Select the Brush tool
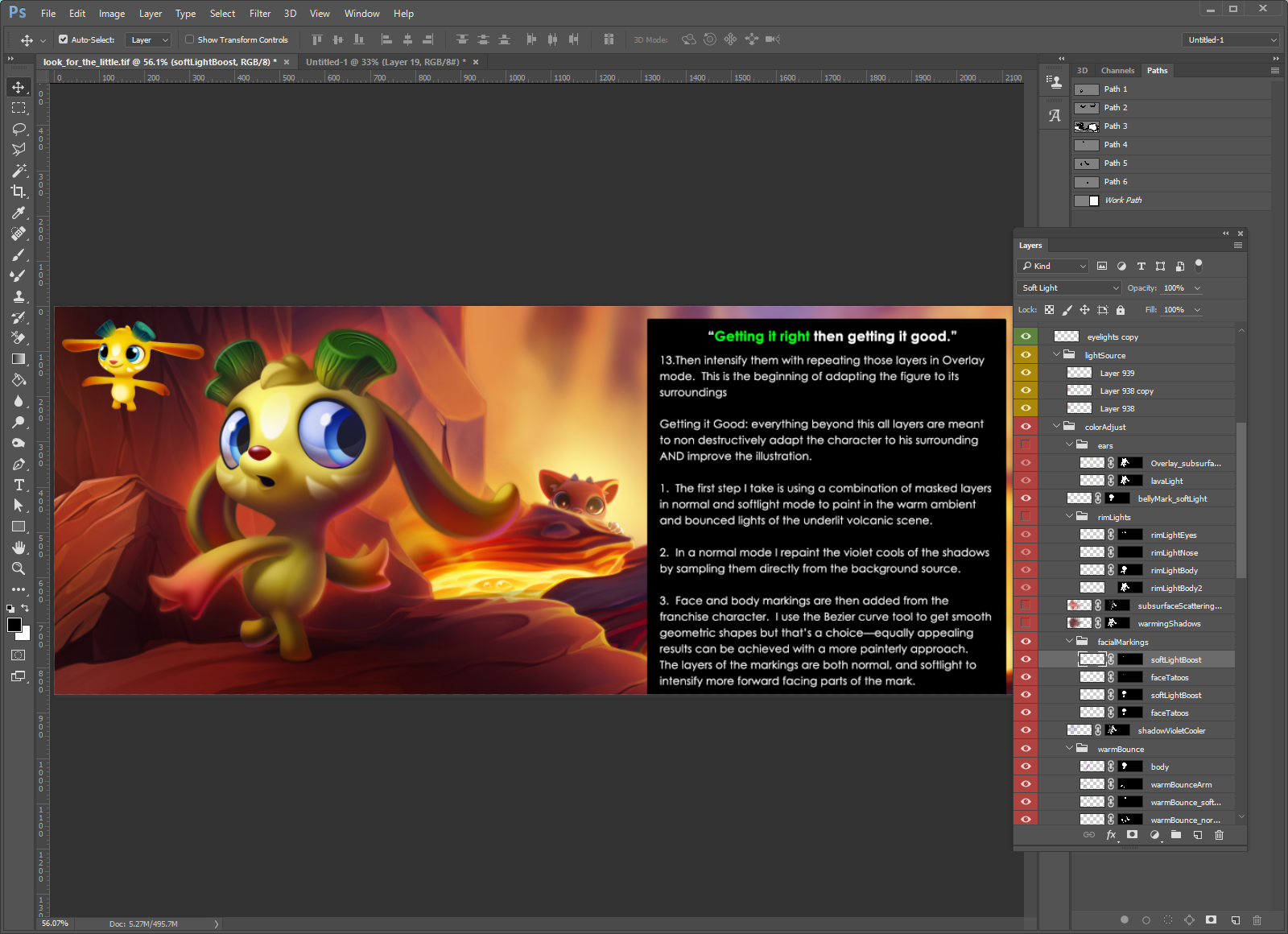 coord(19,254)
